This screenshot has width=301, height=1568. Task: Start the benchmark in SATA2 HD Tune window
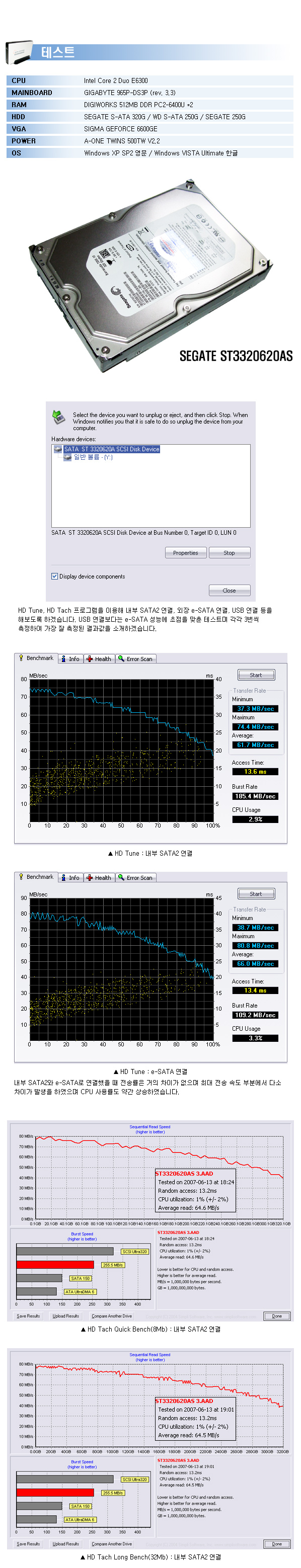point(256,675)
